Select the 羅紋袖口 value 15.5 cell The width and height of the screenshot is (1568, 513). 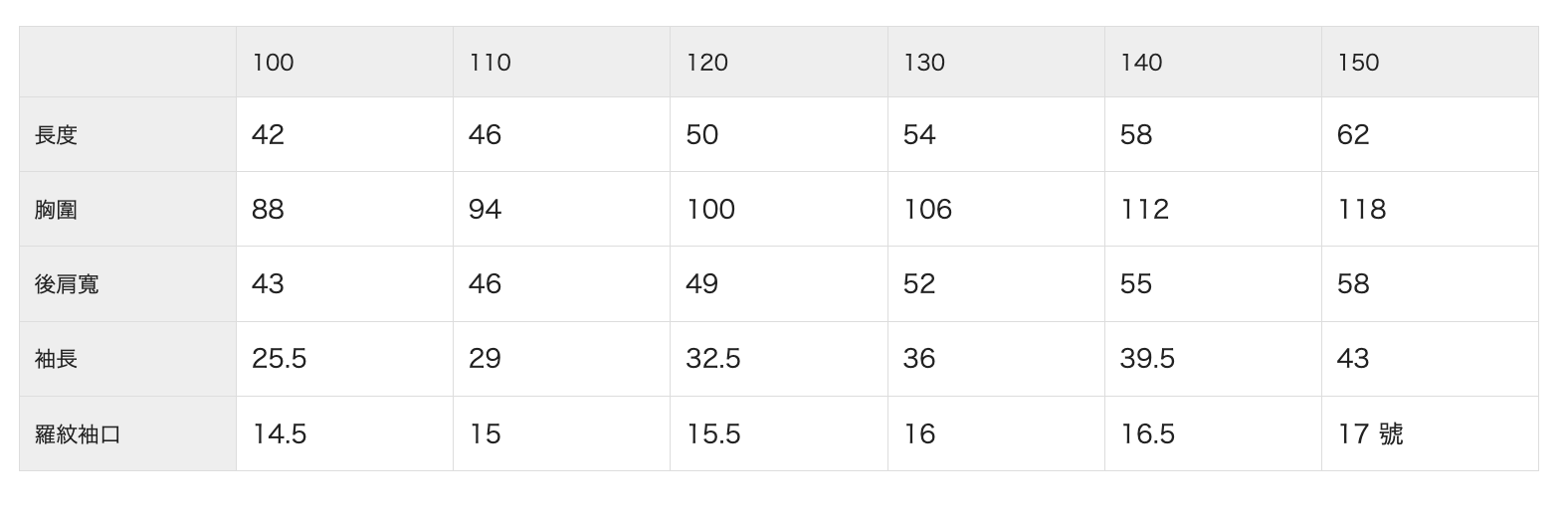712,434
